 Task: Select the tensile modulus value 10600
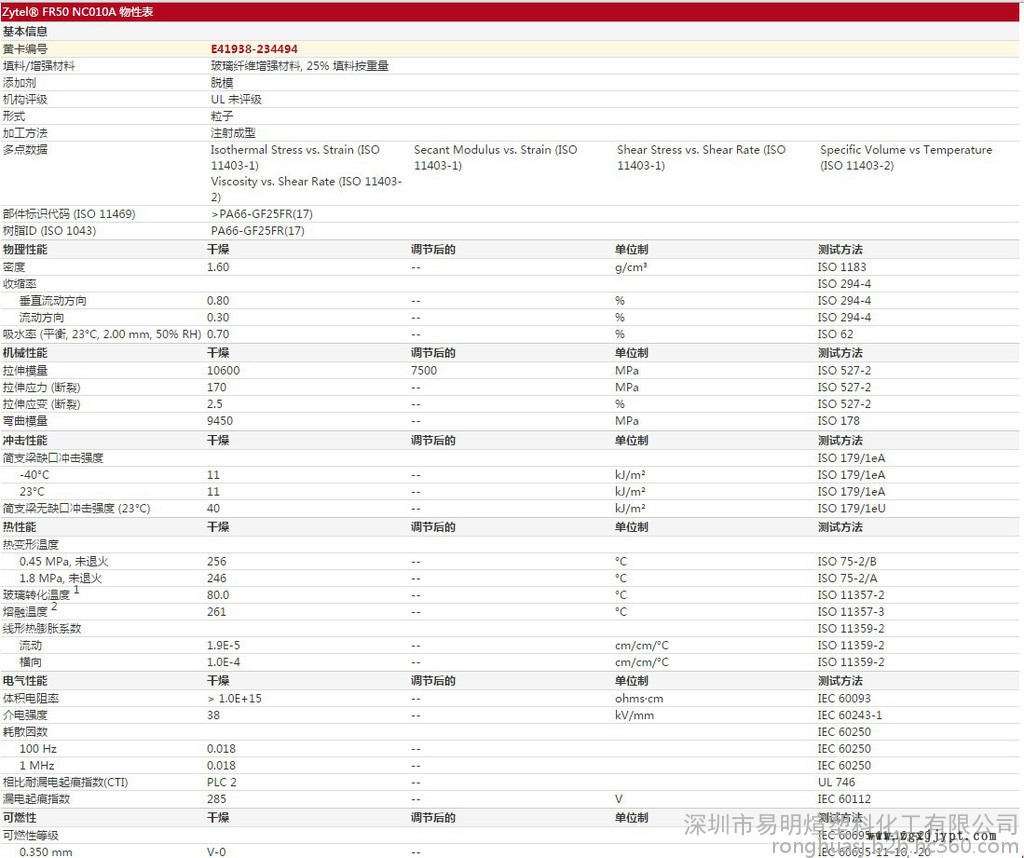click(x=223, y=370)
